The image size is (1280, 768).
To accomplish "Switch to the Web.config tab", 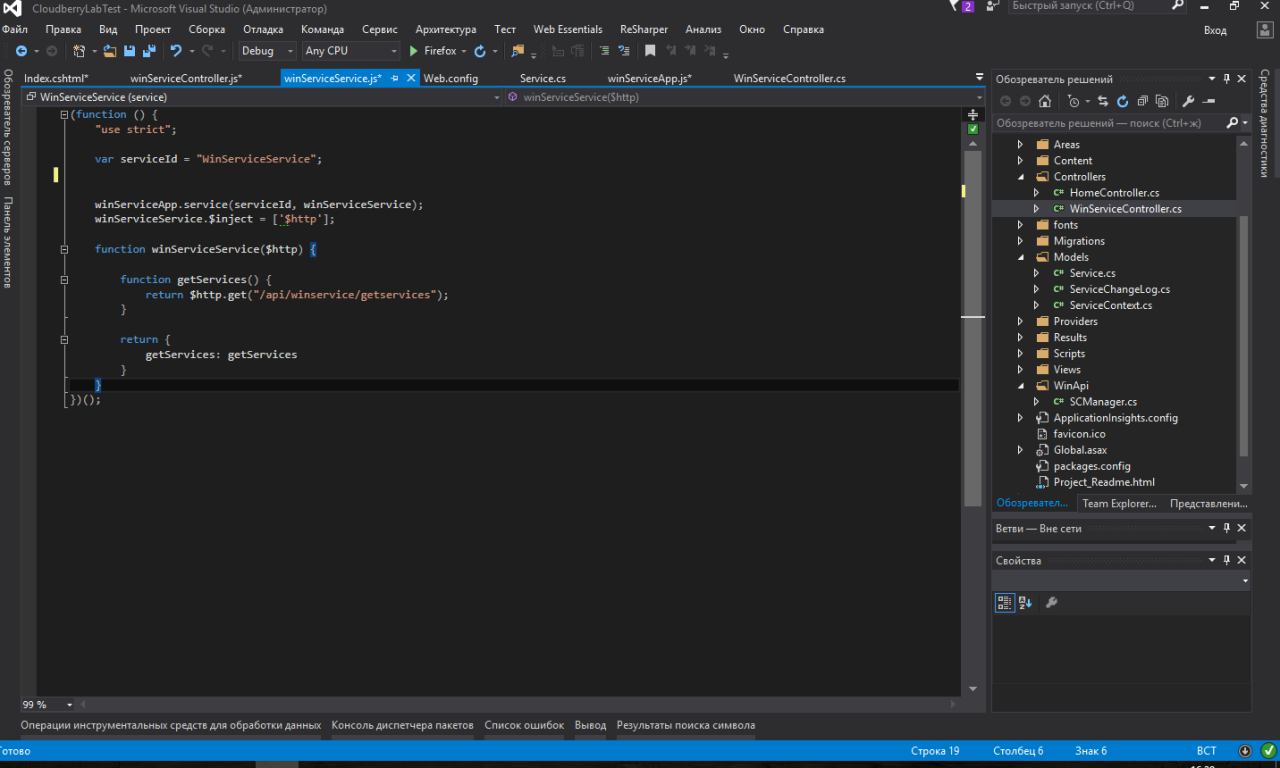I will coord(450,78).
